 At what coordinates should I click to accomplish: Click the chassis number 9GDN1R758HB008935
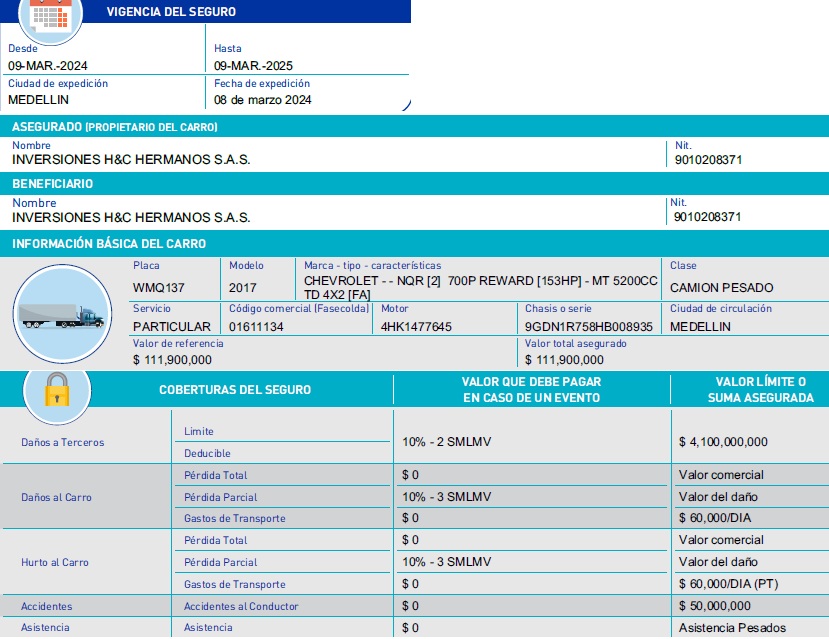pos(588,327)
